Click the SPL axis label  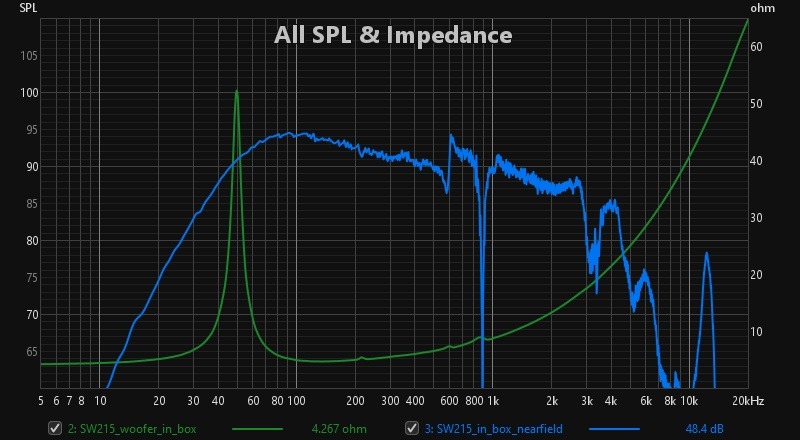pyautogui.click(x=28, y=8)
